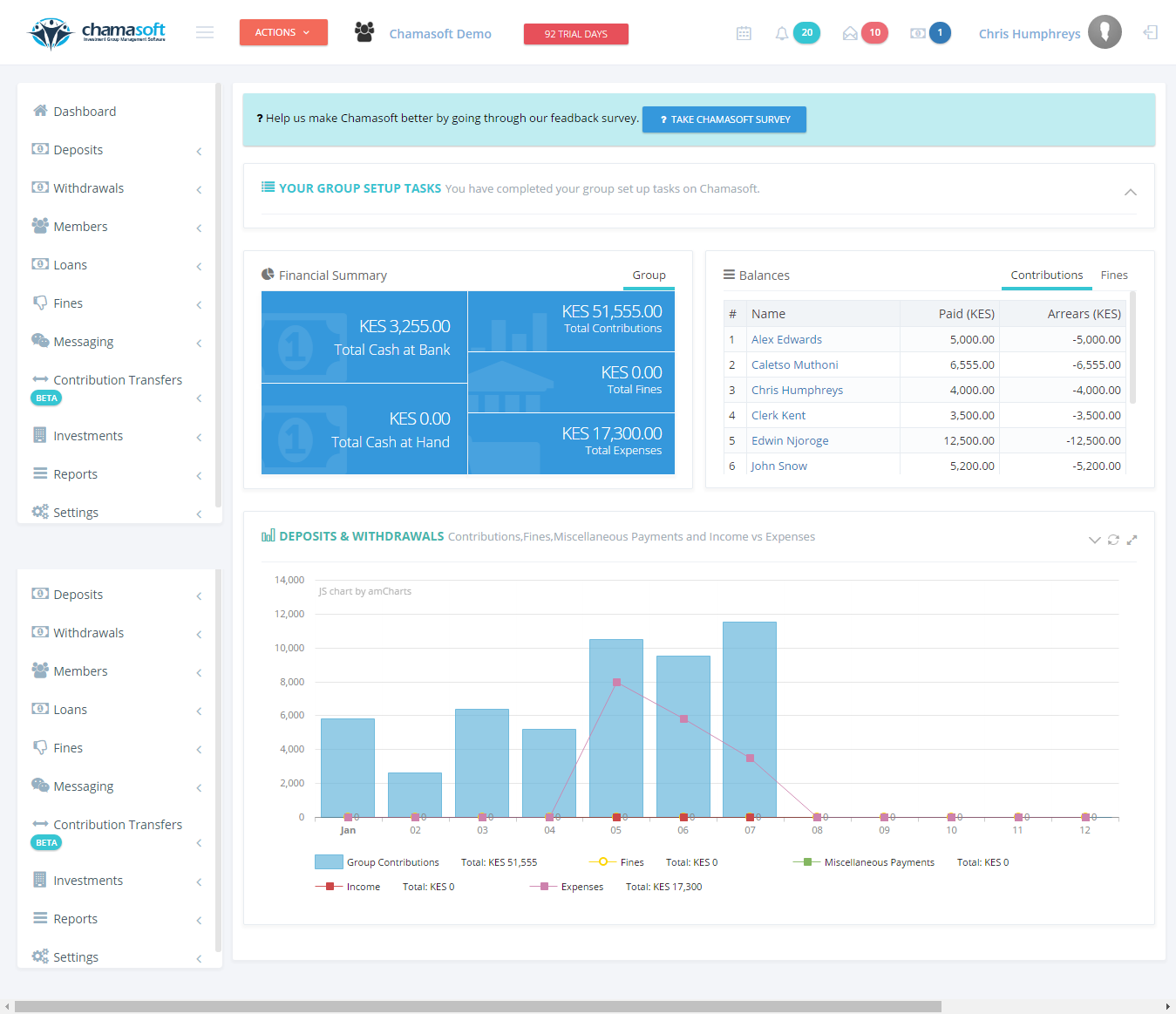Click the Total Cash at Bank tile

[x=364, y=337]
